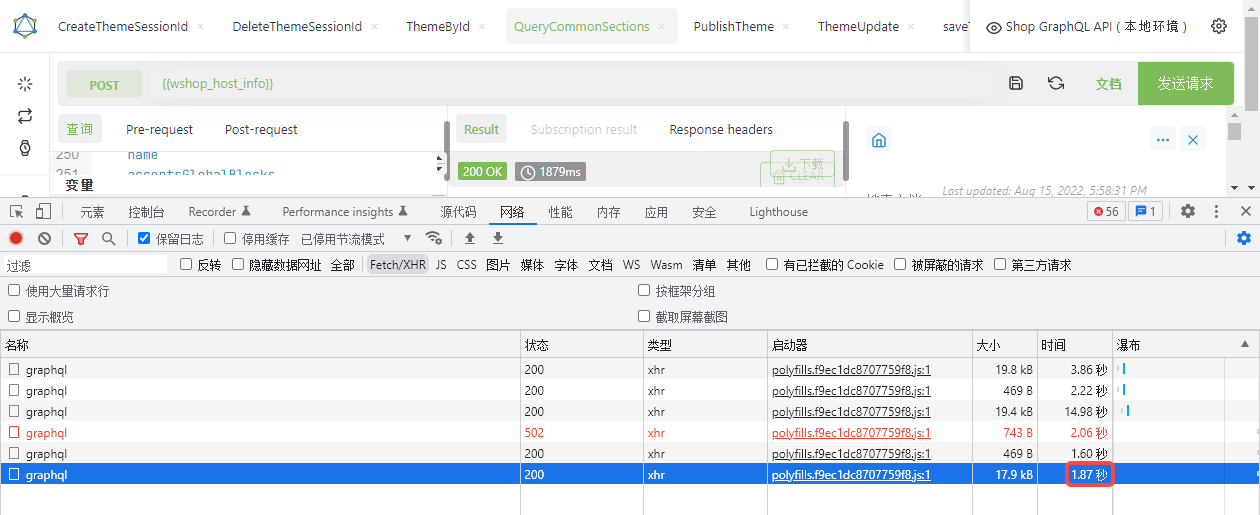The height and width of the screenshot is (515, 1260).
Task: Click the 过滤 filter input field
Action: click(x=85, y=265)
